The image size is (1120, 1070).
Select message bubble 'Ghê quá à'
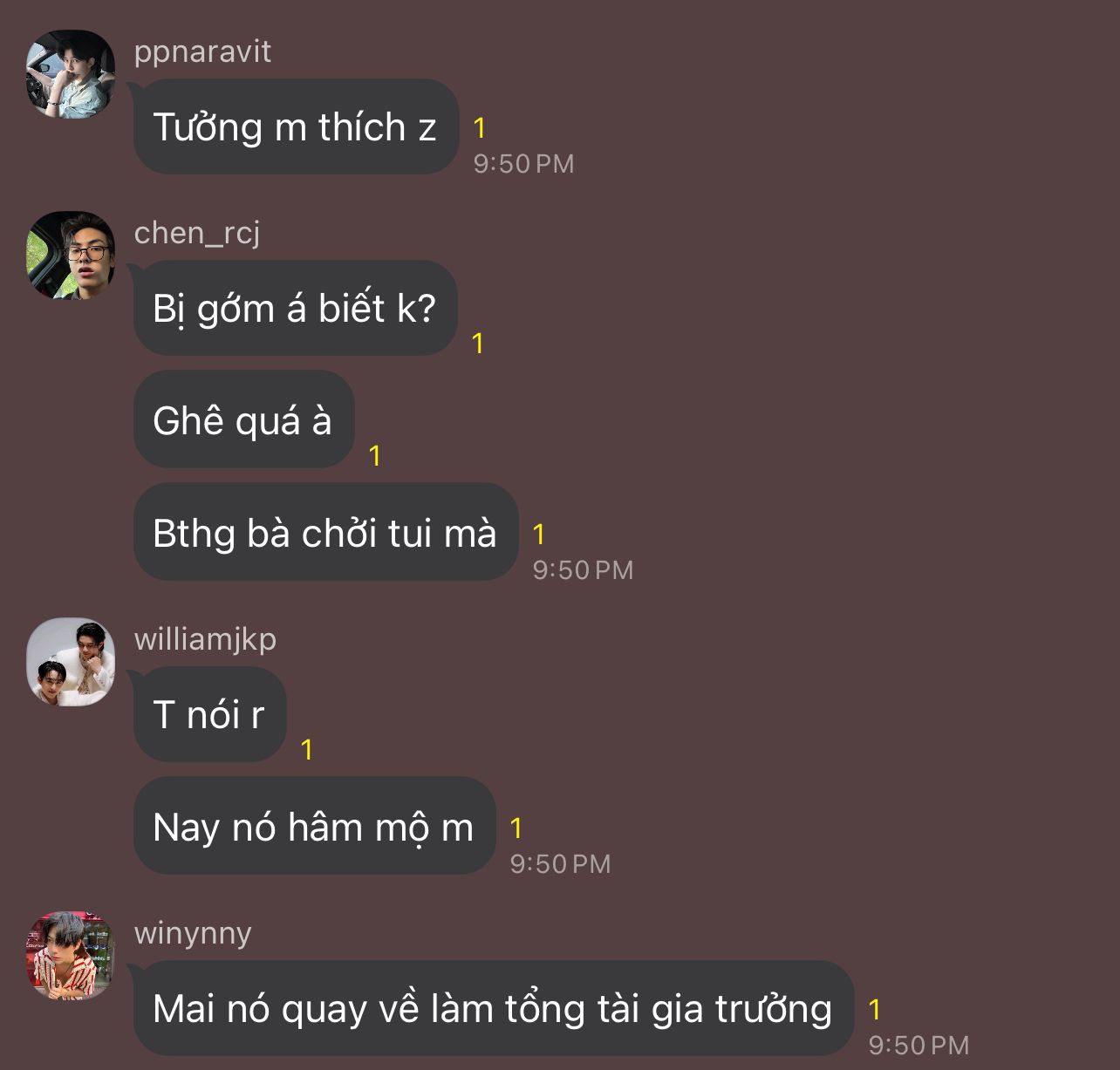[x=243, y=420]
